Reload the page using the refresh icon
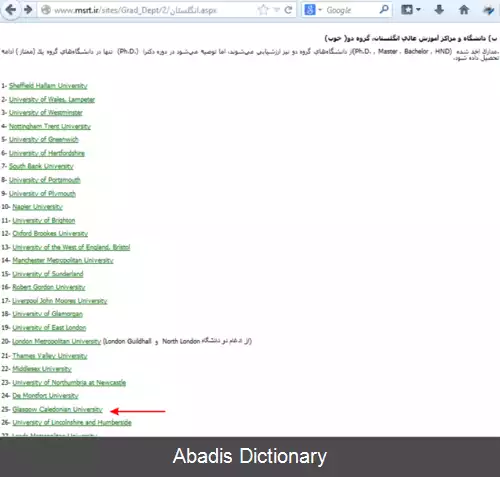Screen dimensions: 500x477 tap(289, 10)
